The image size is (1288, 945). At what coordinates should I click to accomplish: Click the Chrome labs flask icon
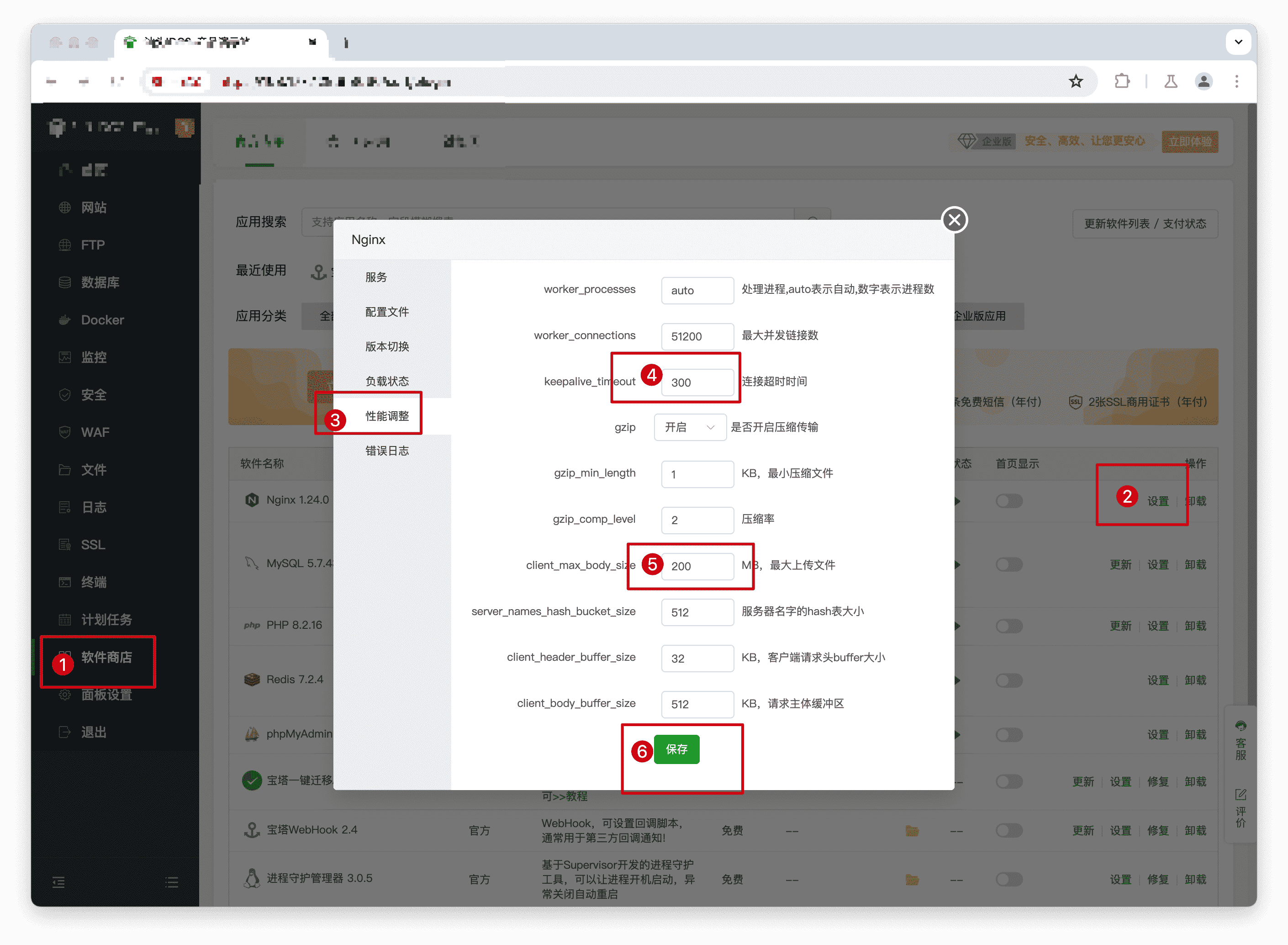pos(1171,81)
